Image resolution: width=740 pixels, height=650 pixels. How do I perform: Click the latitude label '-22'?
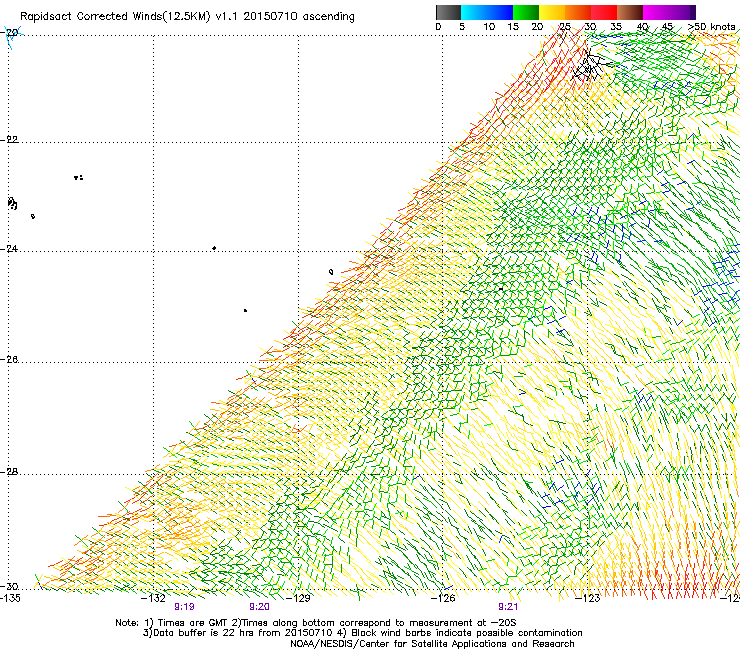click(x=10, y=139)
